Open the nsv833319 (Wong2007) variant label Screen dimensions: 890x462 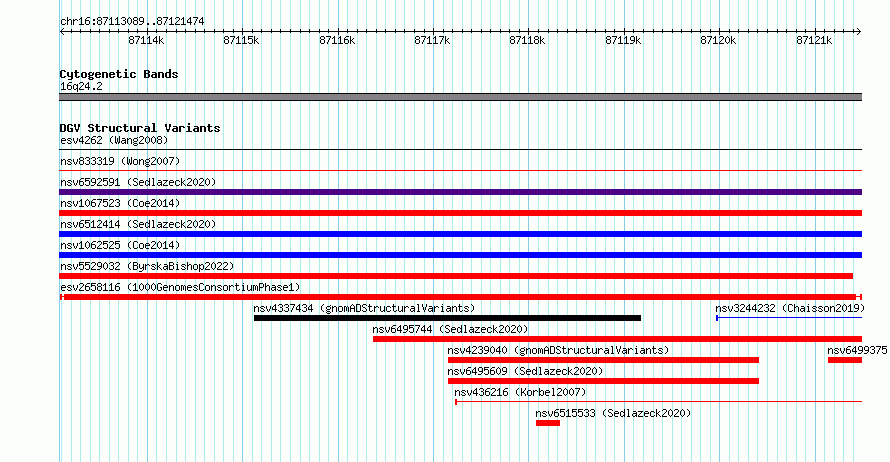click(120, 161)
